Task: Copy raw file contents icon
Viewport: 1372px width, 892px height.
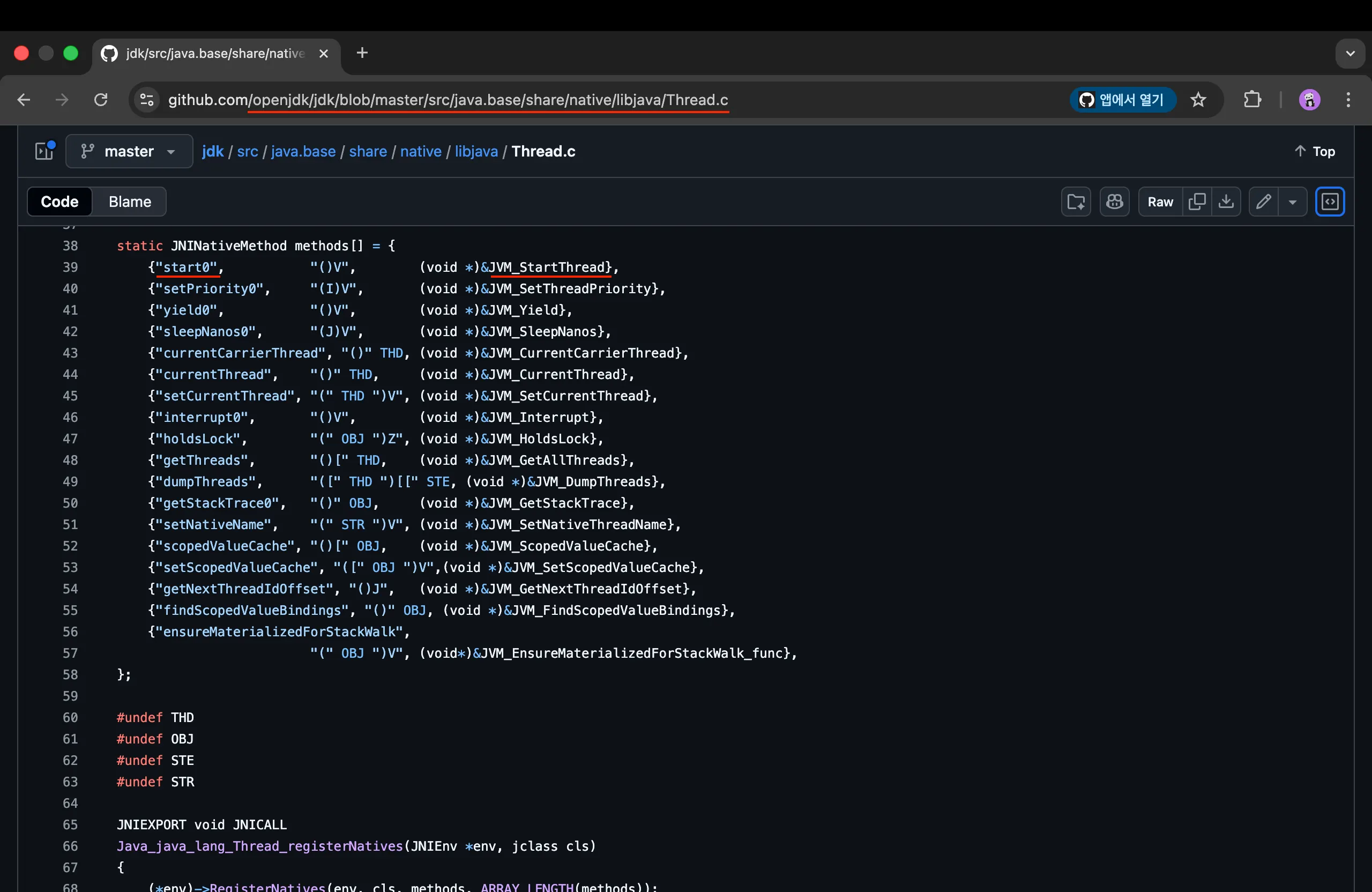Action: point(1197,202)
